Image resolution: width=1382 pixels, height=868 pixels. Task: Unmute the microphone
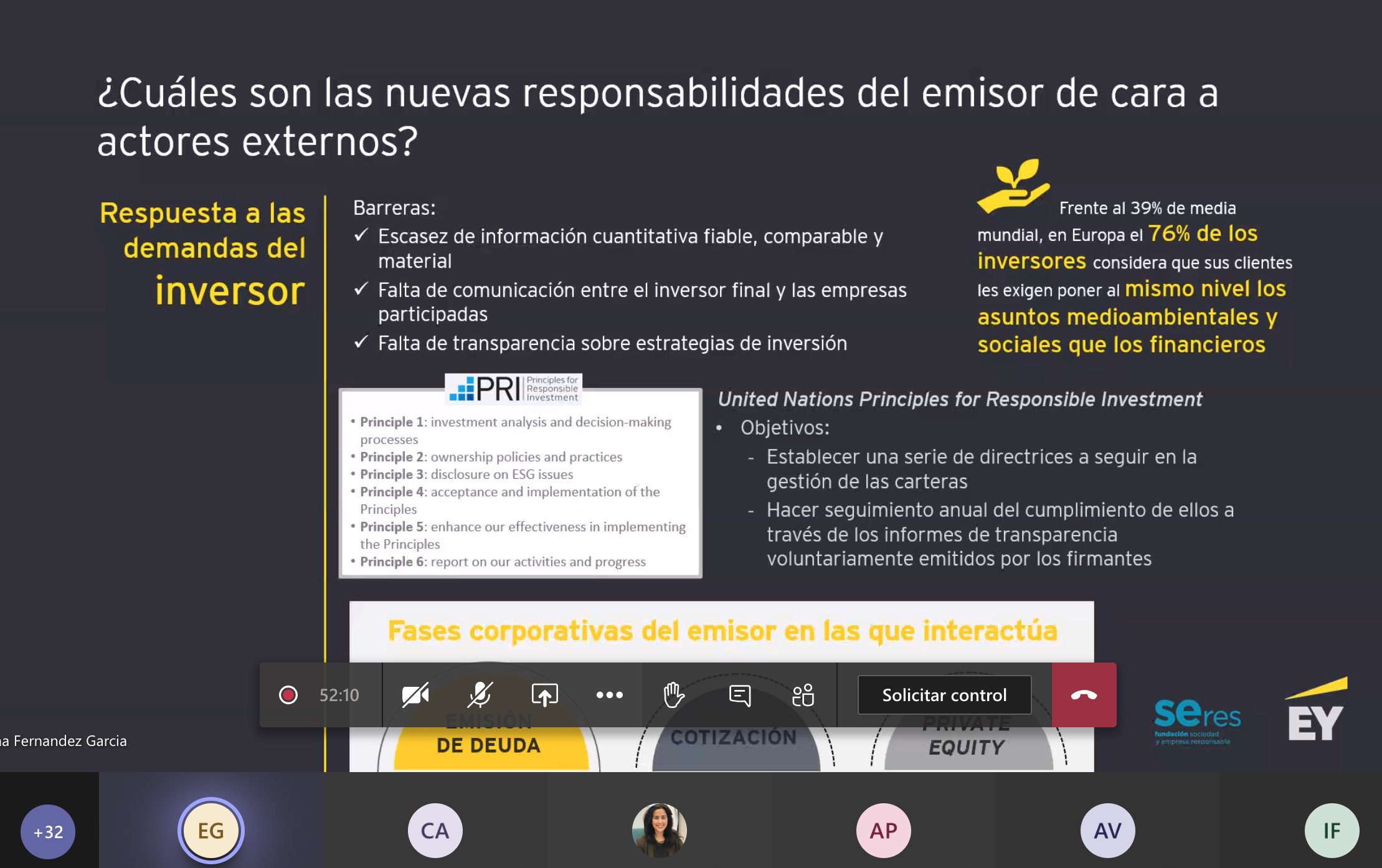click(480, 695)
